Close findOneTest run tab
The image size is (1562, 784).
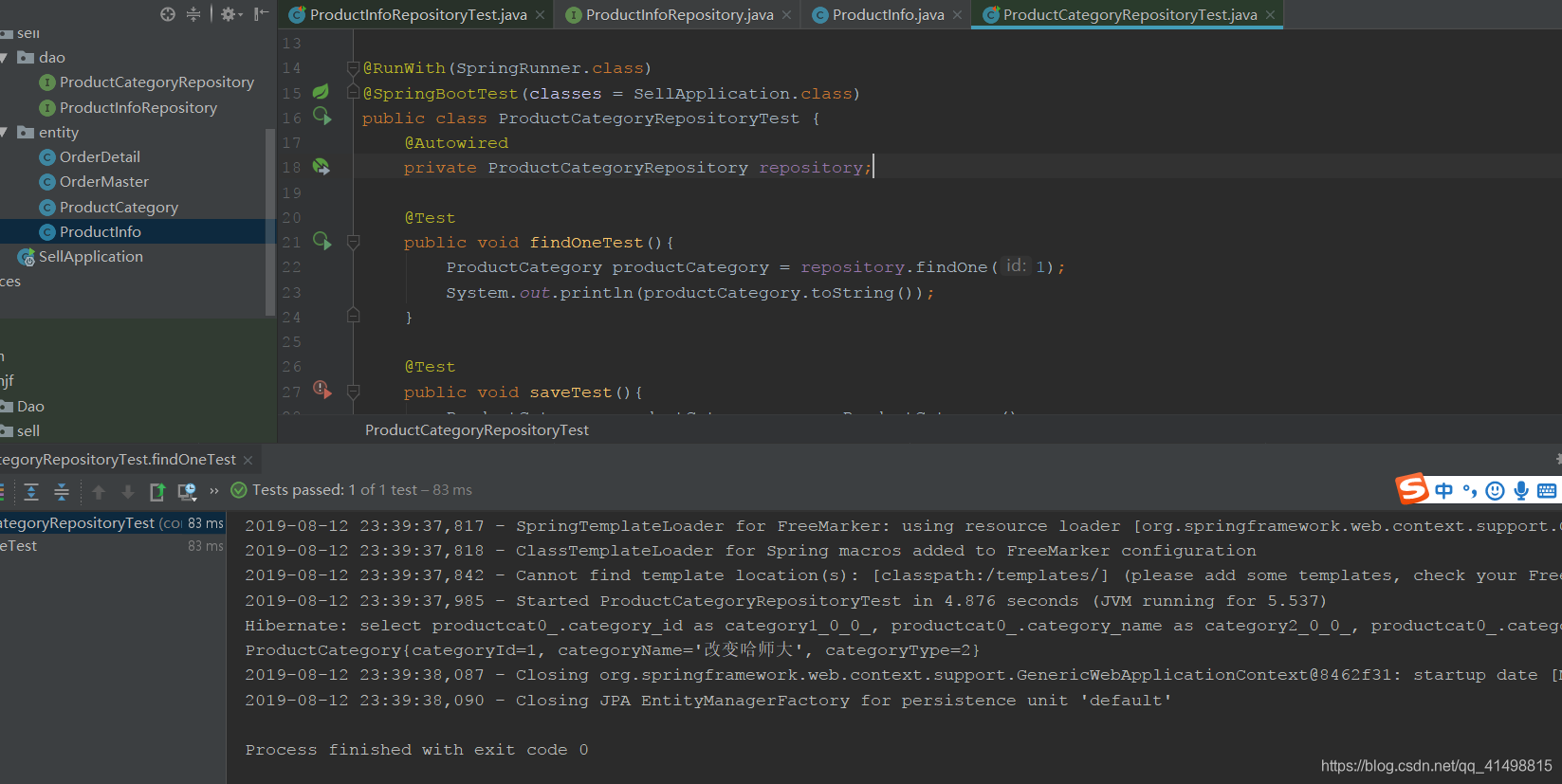click(248, 461)
